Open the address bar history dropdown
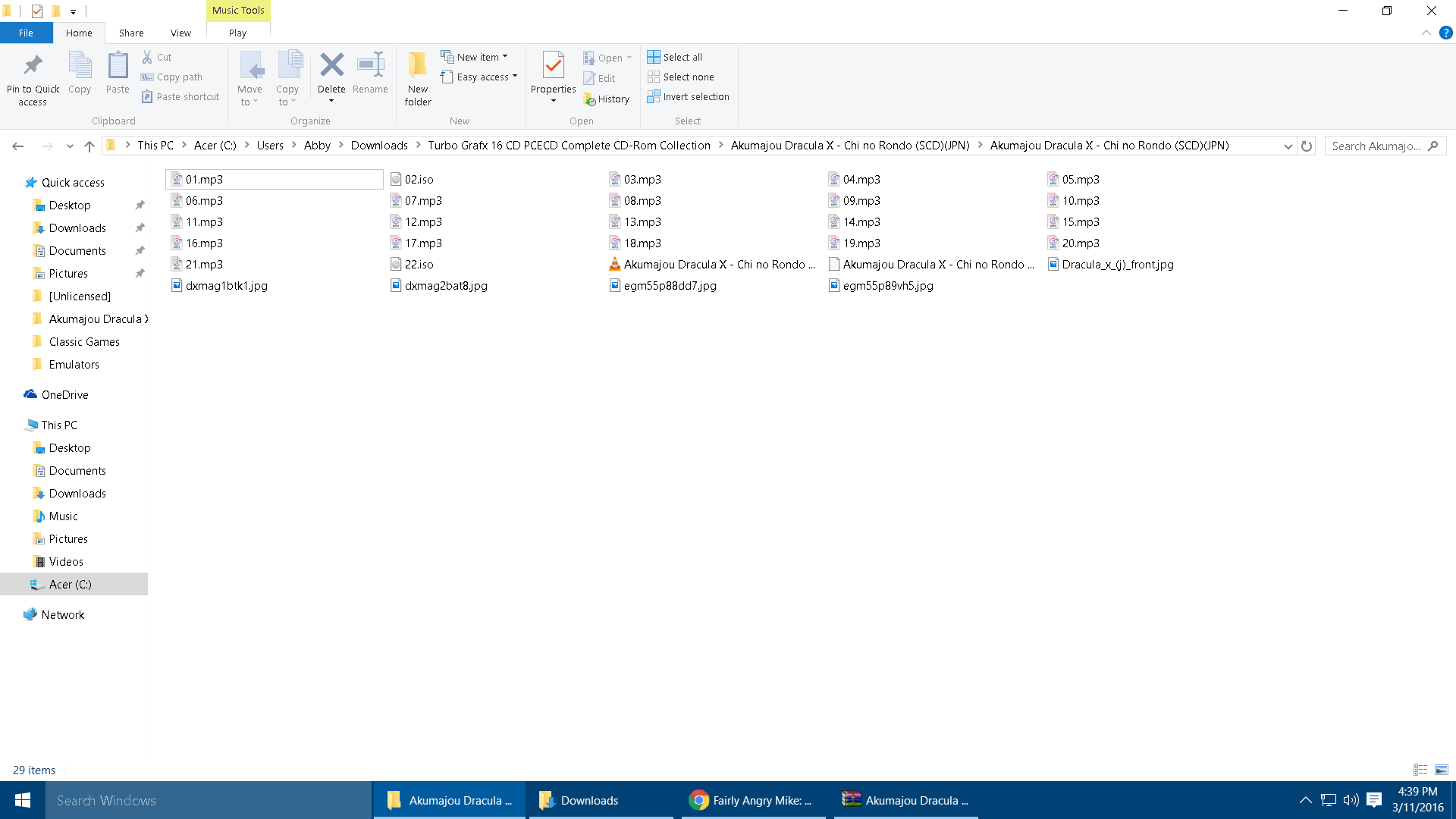The width and height of the screenshot is (1456, 819). click(1288, 146)
